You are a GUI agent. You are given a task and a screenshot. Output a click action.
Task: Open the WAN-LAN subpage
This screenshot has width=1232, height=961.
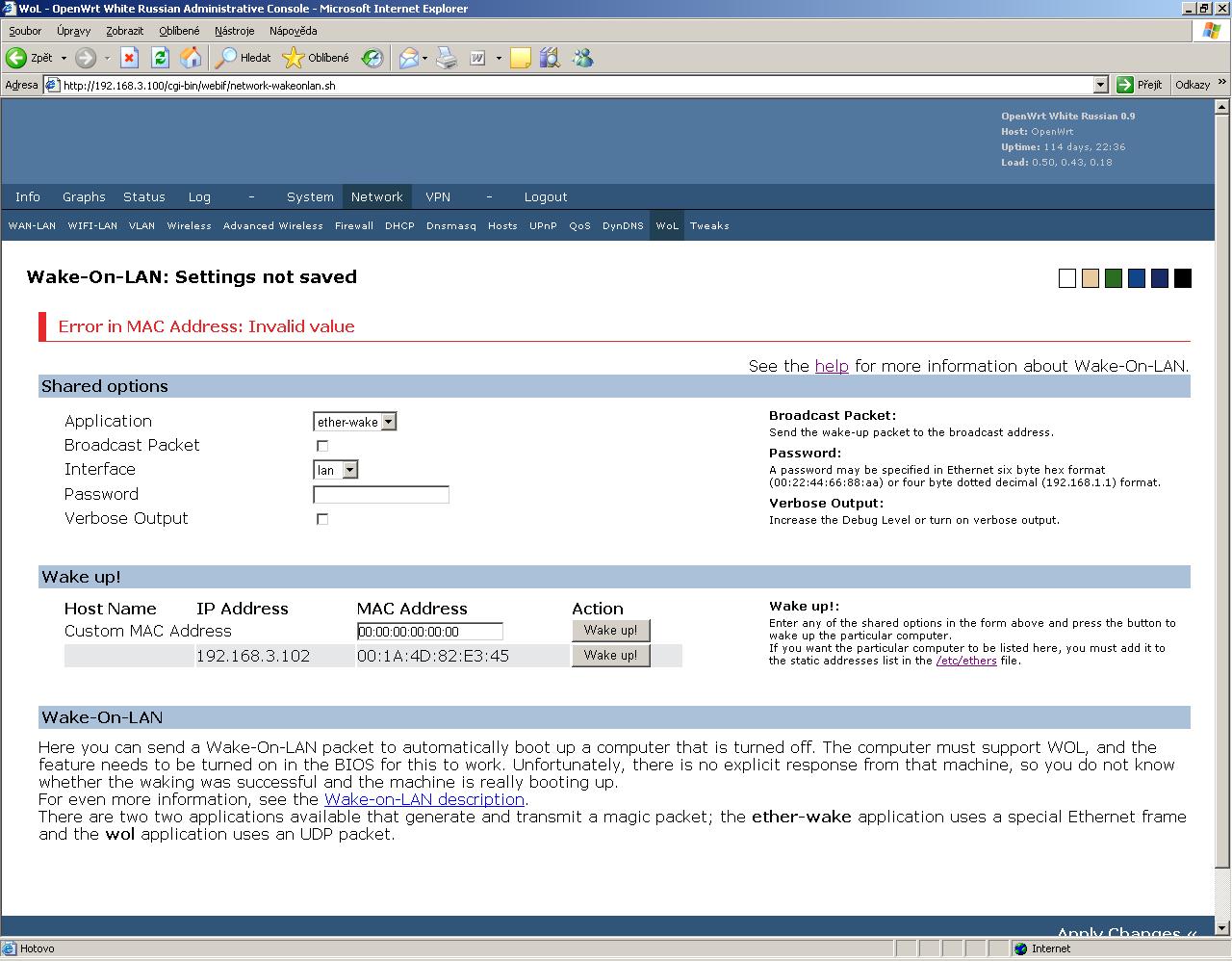click(x=32, y=225)
